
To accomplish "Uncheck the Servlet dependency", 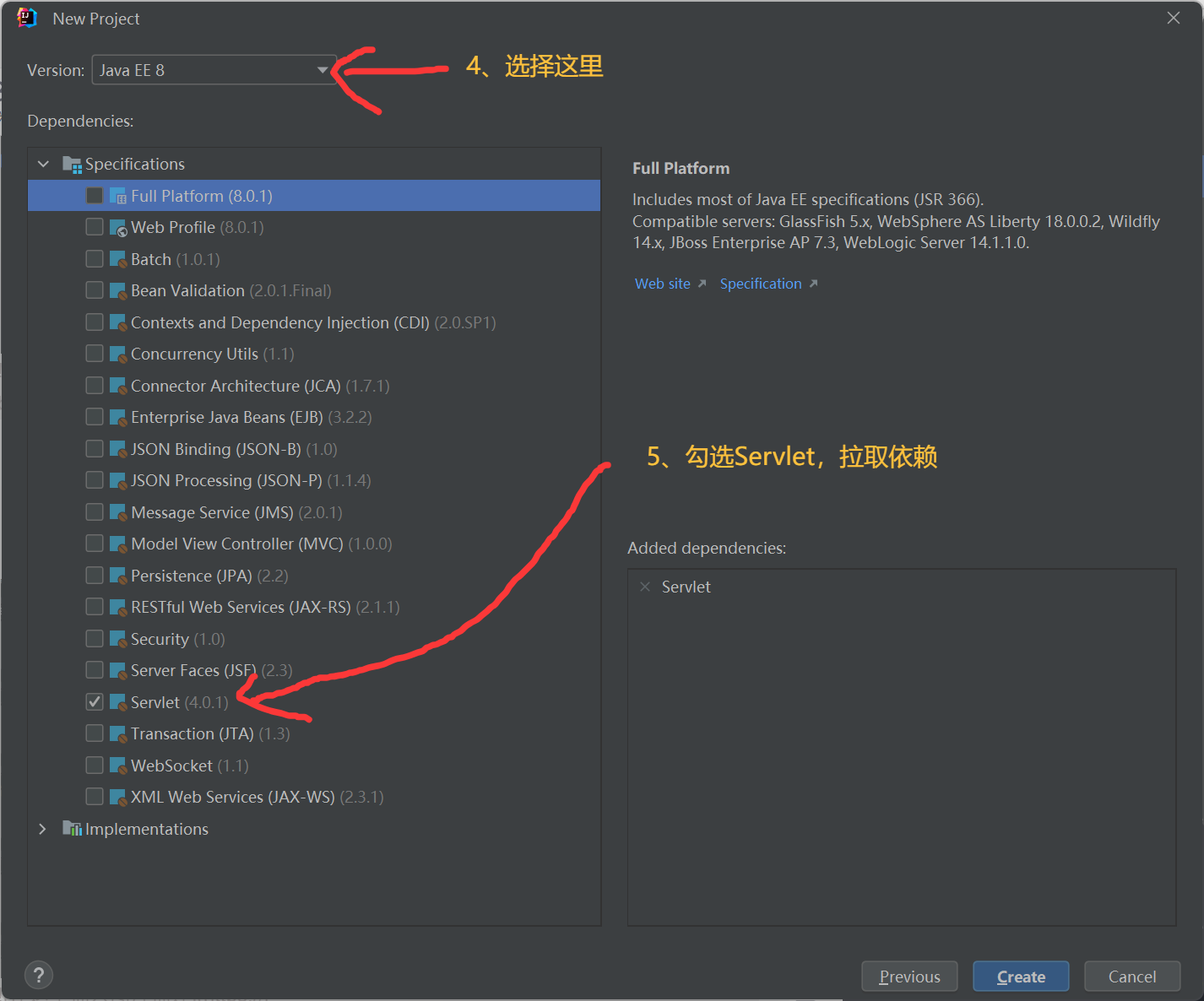I will tap(95, 702).
